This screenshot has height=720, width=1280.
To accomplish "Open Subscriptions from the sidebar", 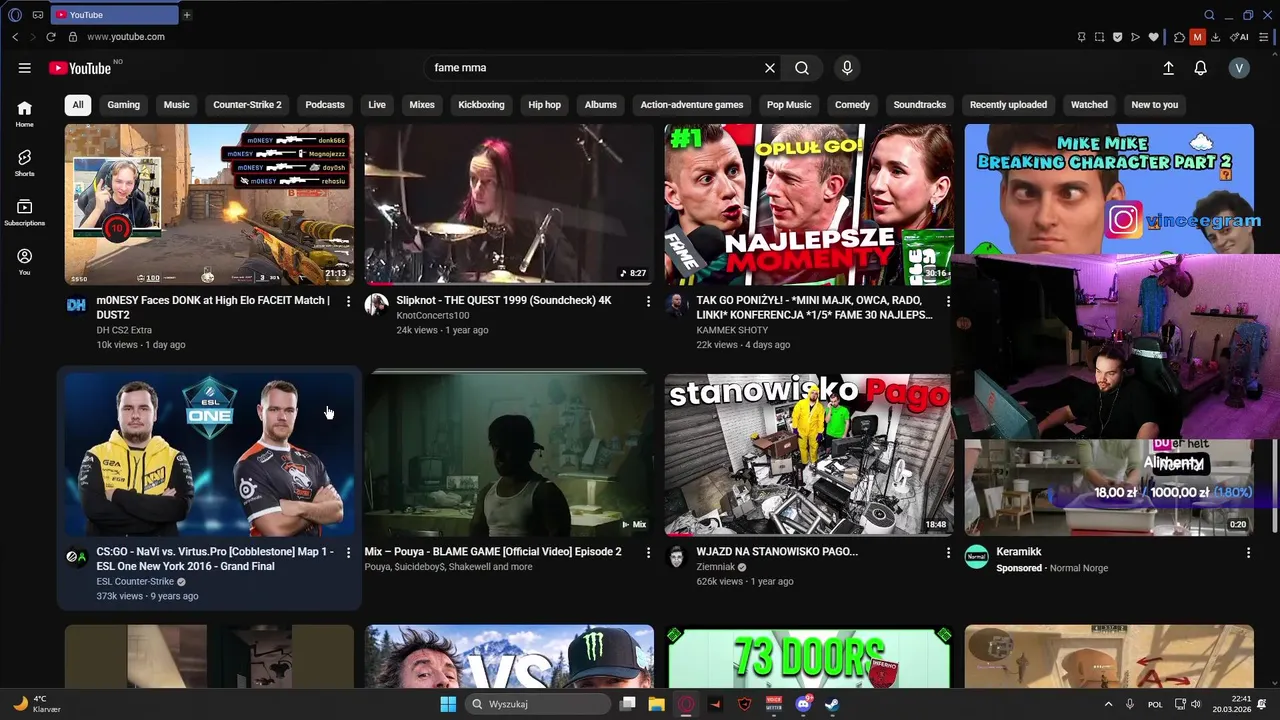I will [24, 212].
